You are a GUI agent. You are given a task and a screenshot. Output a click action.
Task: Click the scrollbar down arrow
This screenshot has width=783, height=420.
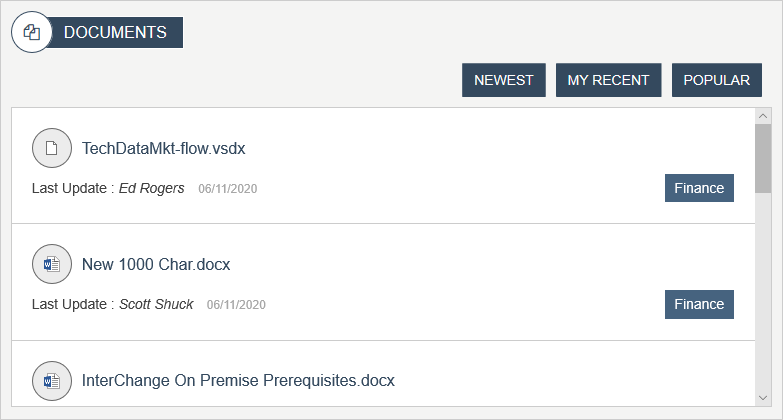coord(763,397)
